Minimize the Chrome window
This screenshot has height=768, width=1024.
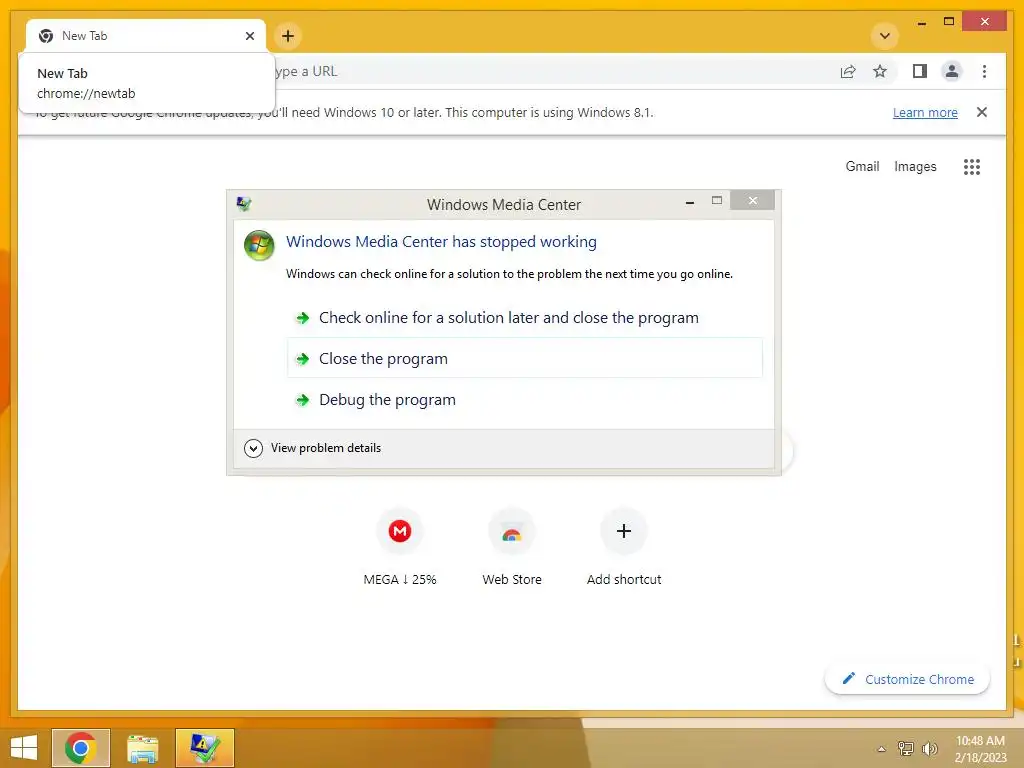coord(921,23)
